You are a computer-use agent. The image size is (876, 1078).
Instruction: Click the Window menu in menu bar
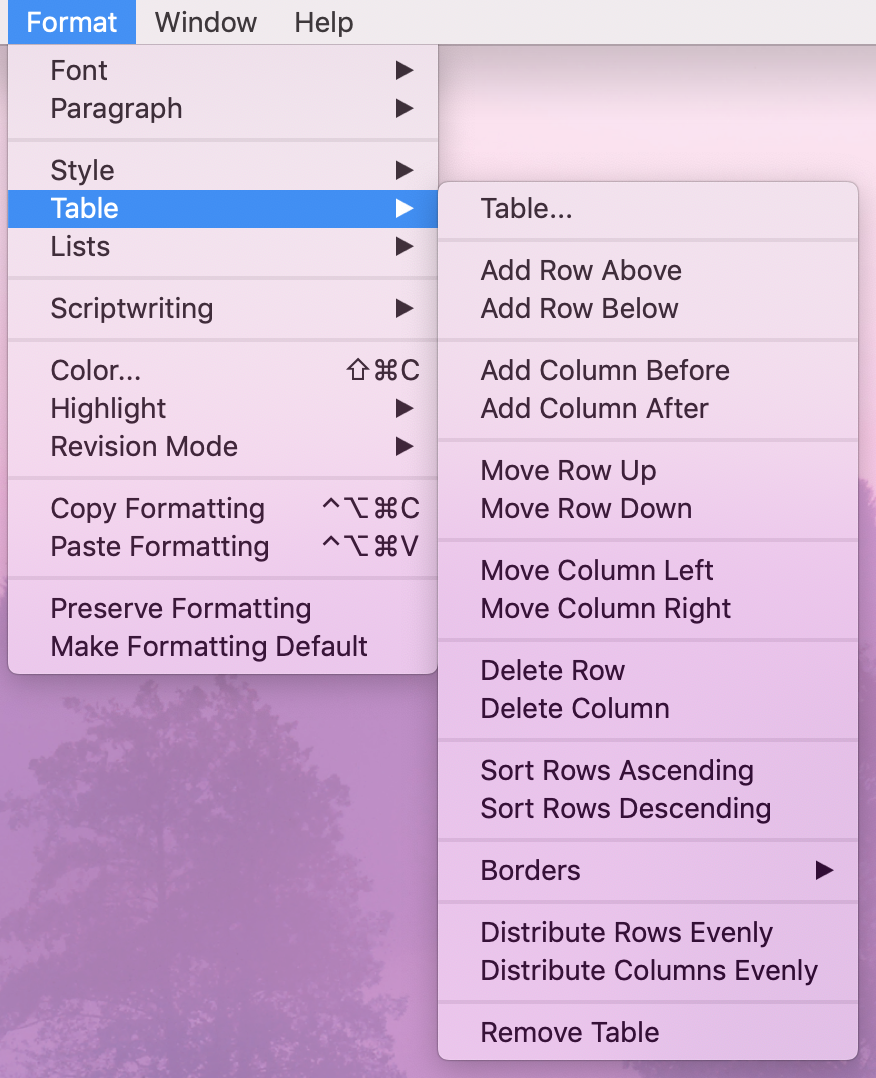click(x=206, y=22)
